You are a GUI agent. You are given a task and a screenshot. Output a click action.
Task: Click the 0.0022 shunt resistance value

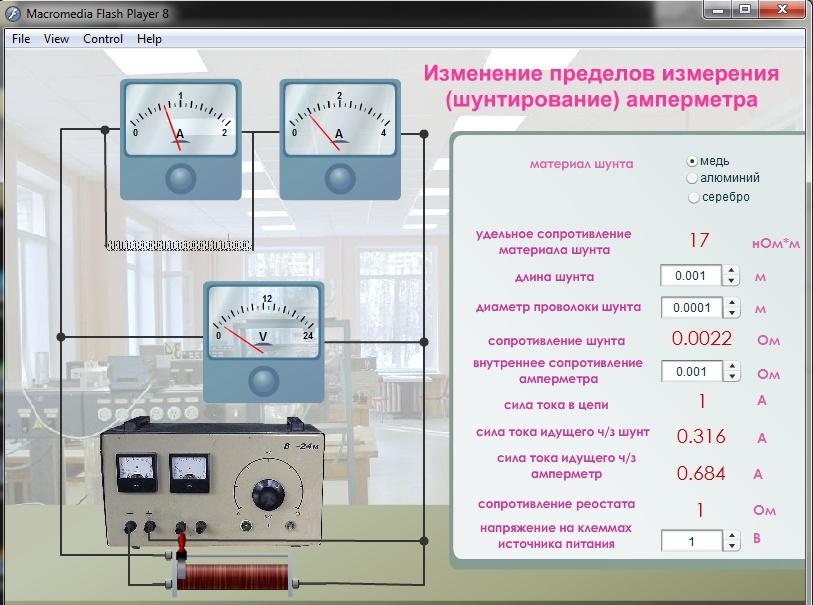[x=702, y=339]
